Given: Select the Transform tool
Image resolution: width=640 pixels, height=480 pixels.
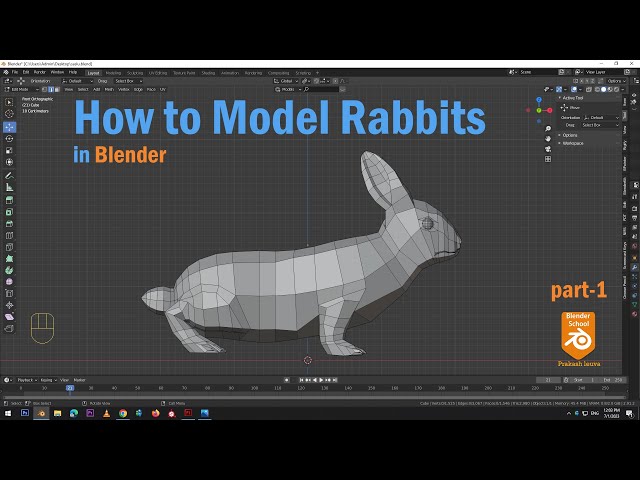Looking at the screenshot, I should click(9, 162).
